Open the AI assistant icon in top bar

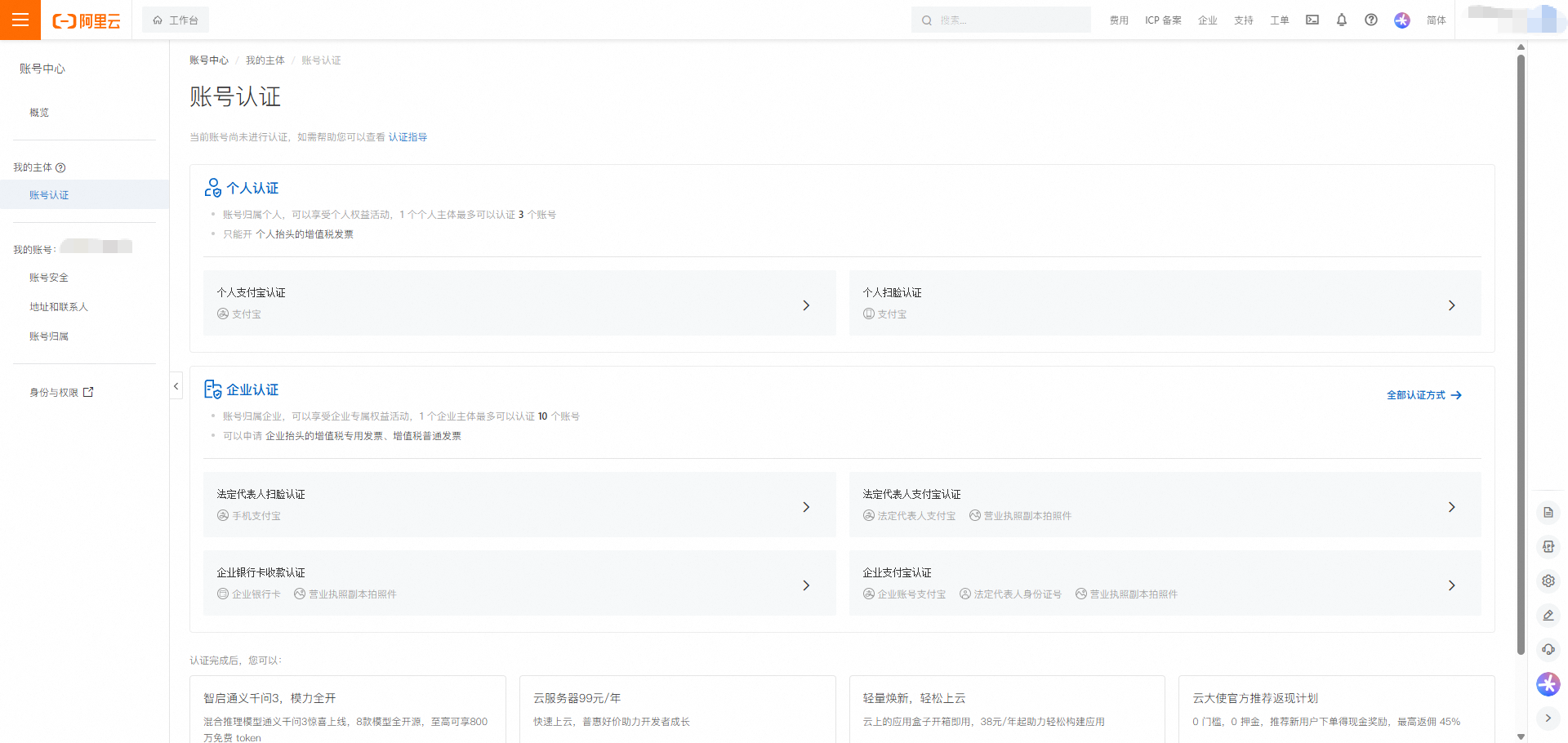coord(1401,20)
